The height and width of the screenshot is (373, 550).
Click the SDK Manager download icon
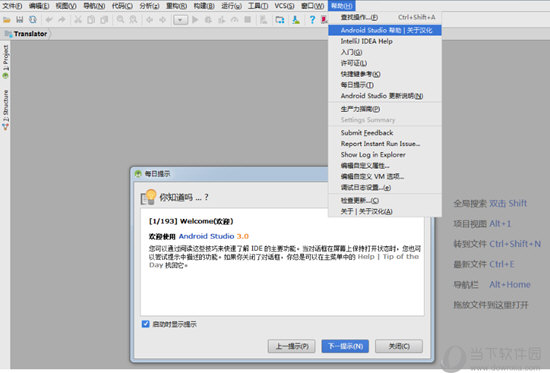(x=296, y=20)
